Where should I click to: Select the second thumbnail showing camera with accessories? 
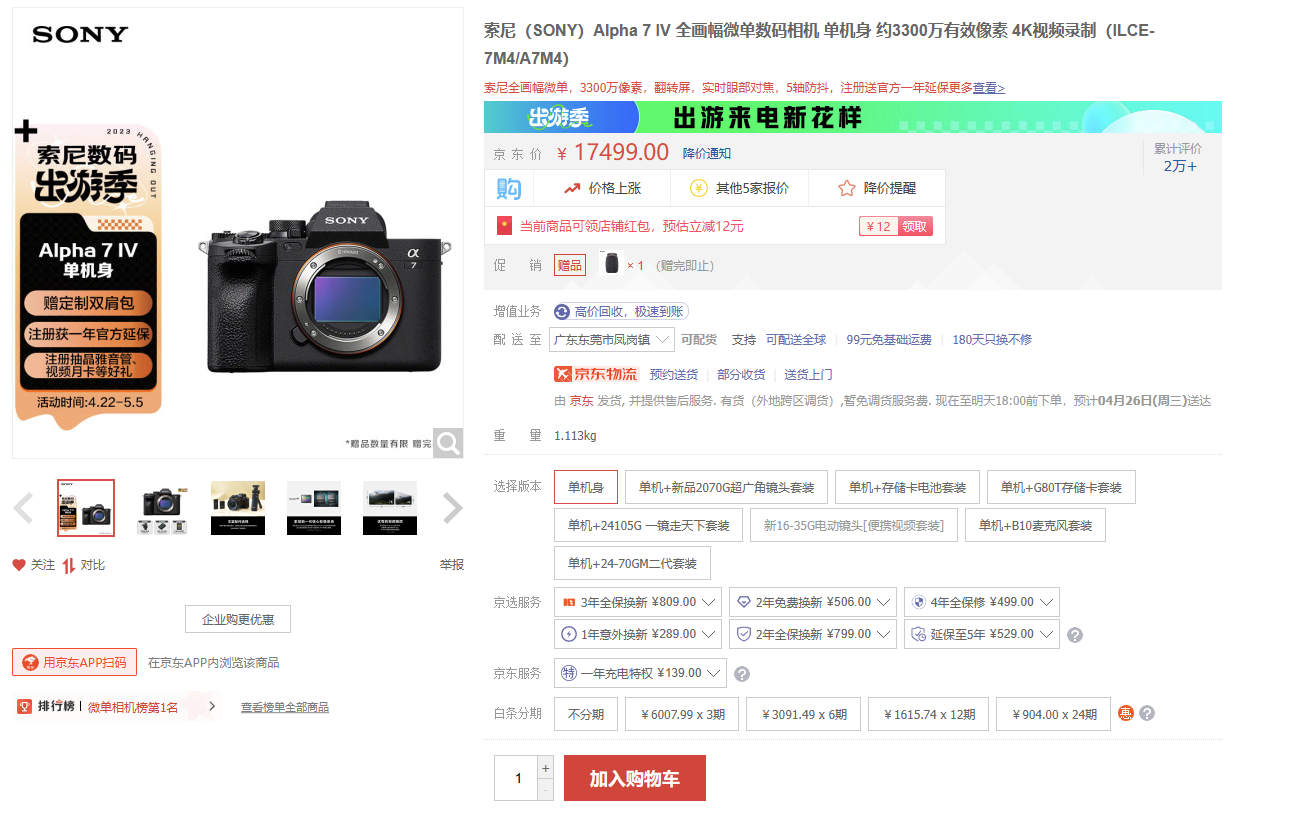[x=162, y=508]
